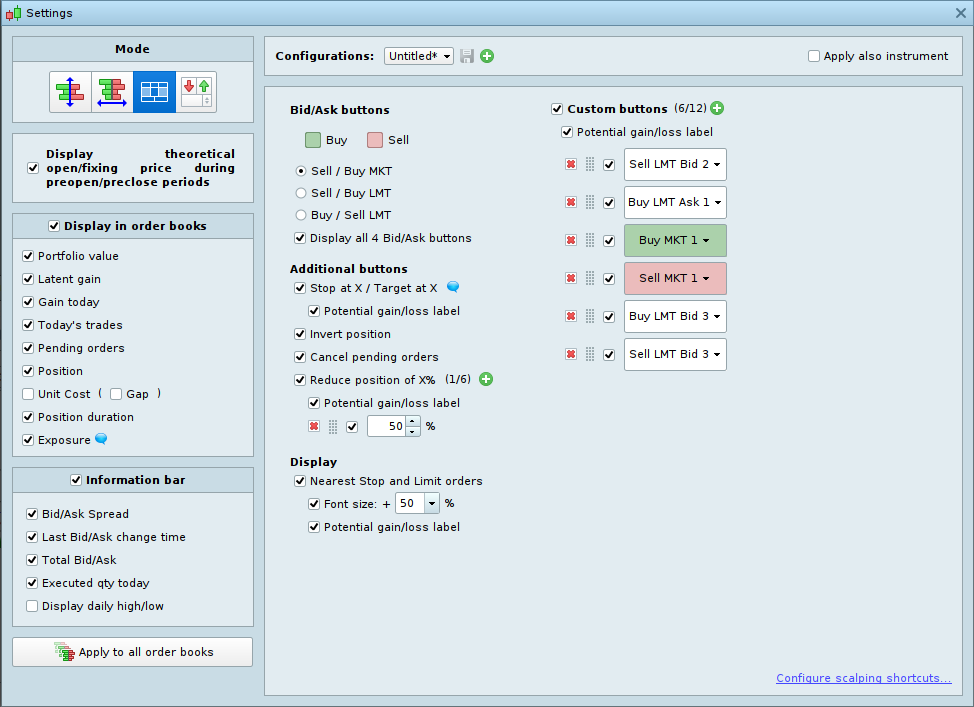Image resolution: width=974 pixels, height=707 pixels.
Task: Click the reduce position 50 percent field
Action: pos(386,426)
